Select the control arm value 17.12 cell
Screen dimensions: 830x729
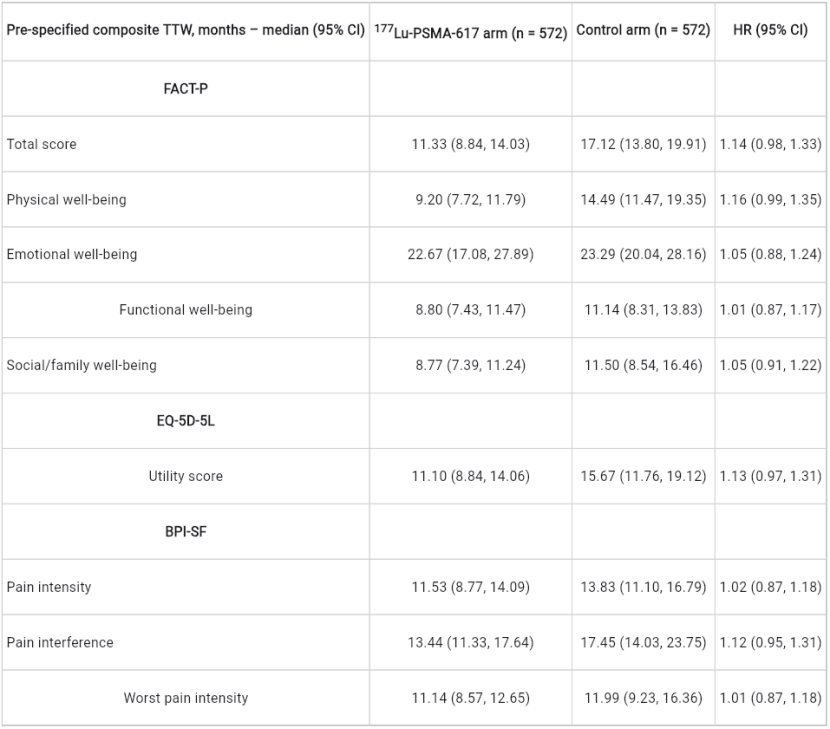tap(643, 144)
